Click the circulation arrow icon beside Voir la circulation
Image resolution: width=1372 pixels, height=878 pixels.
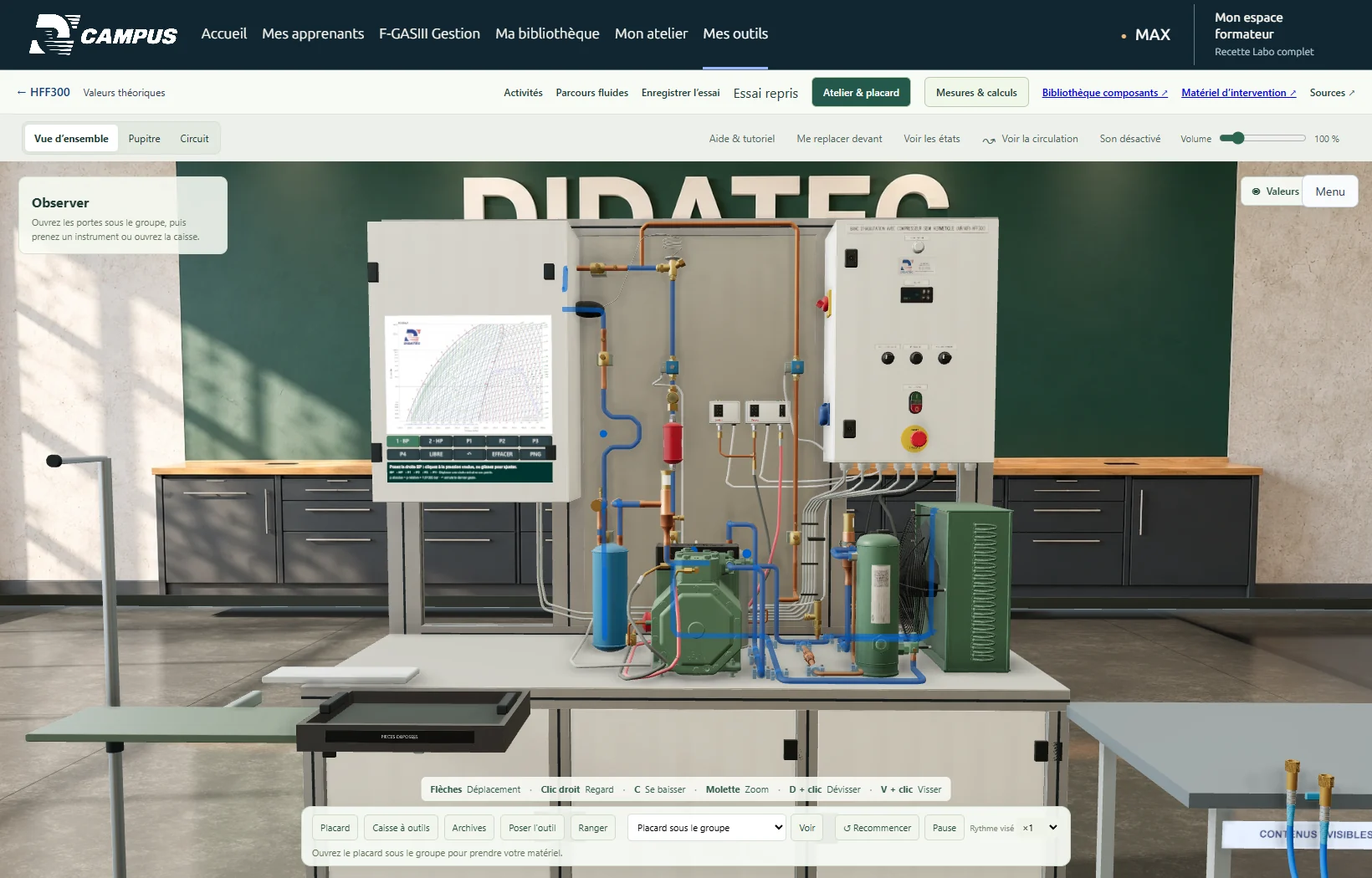click(989, 140)
